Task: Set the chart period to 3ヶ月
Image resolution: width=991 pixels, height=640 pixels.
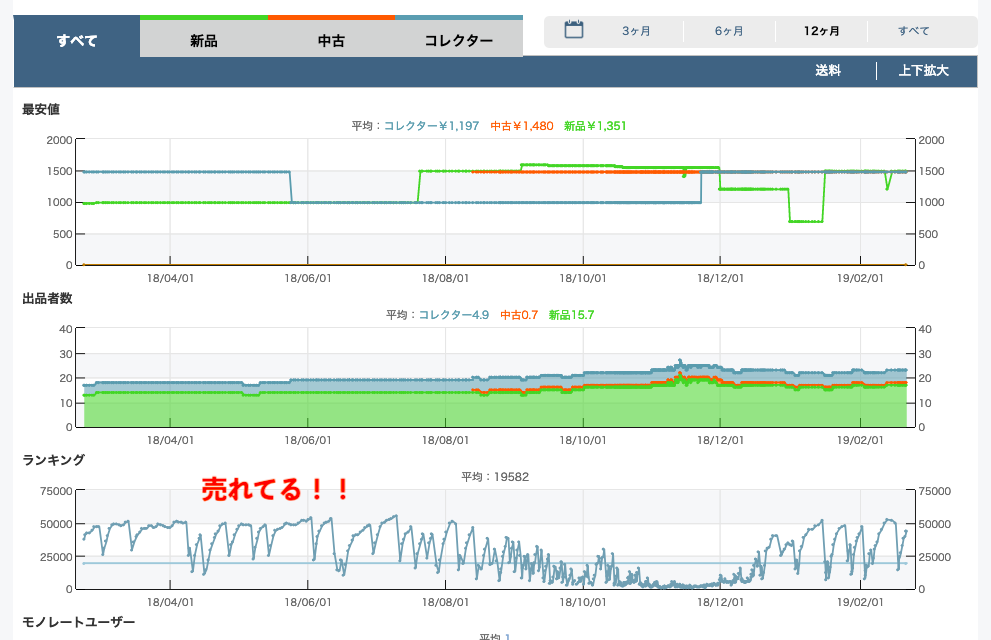Action: (636, 31)
